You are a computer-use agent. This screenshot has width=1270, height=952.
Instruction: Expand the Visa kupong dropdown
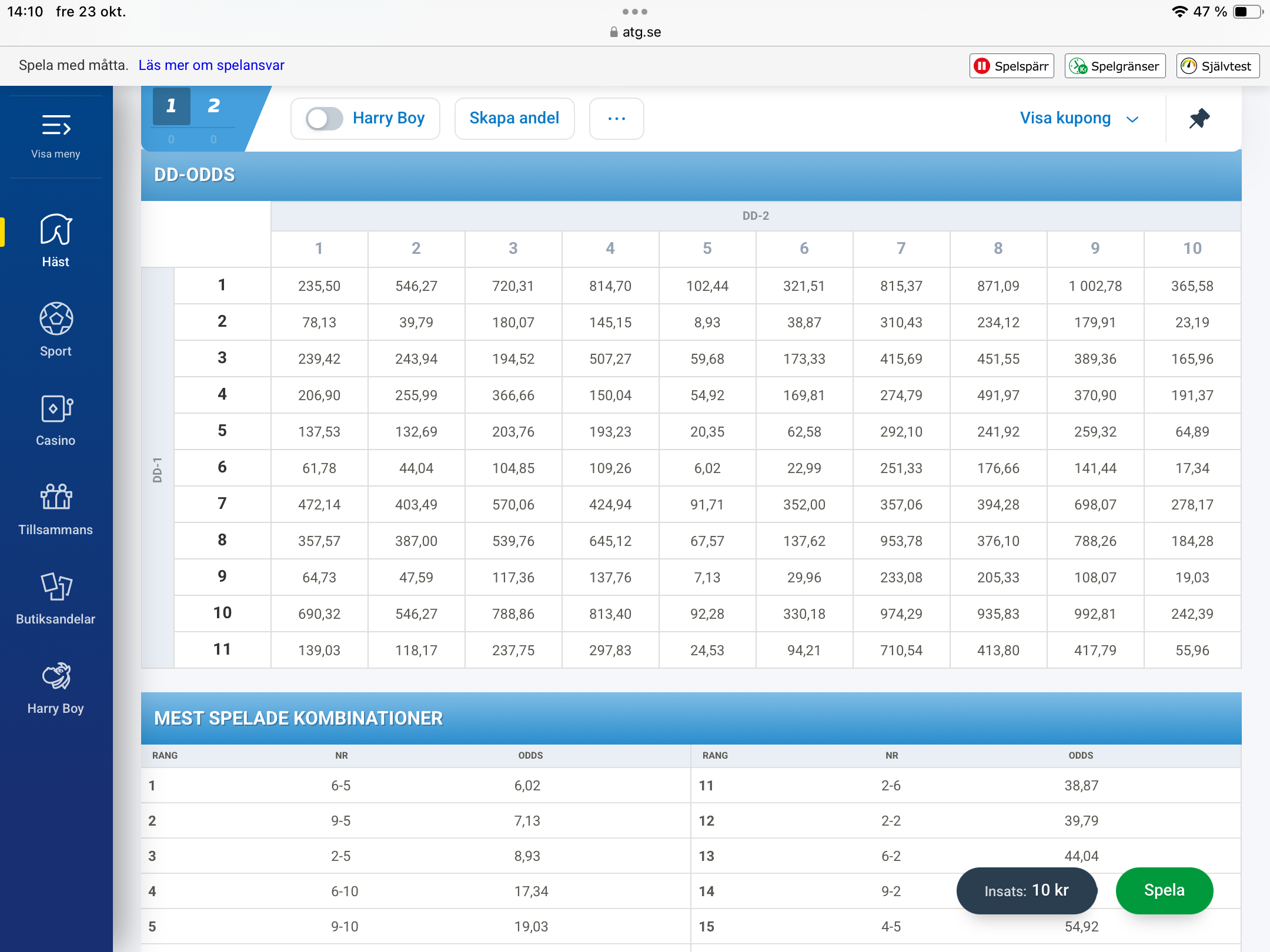[1079, 119]
